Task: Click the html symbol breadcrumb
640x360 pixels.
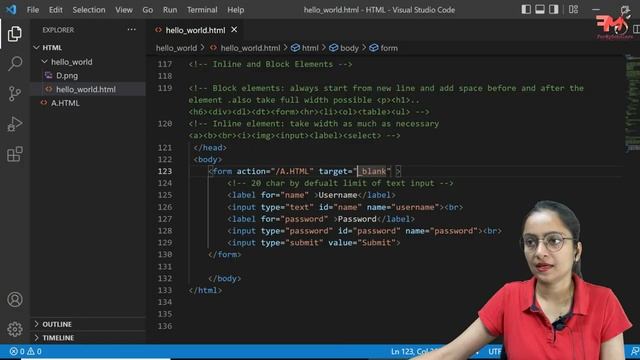Action: (305, 48)
